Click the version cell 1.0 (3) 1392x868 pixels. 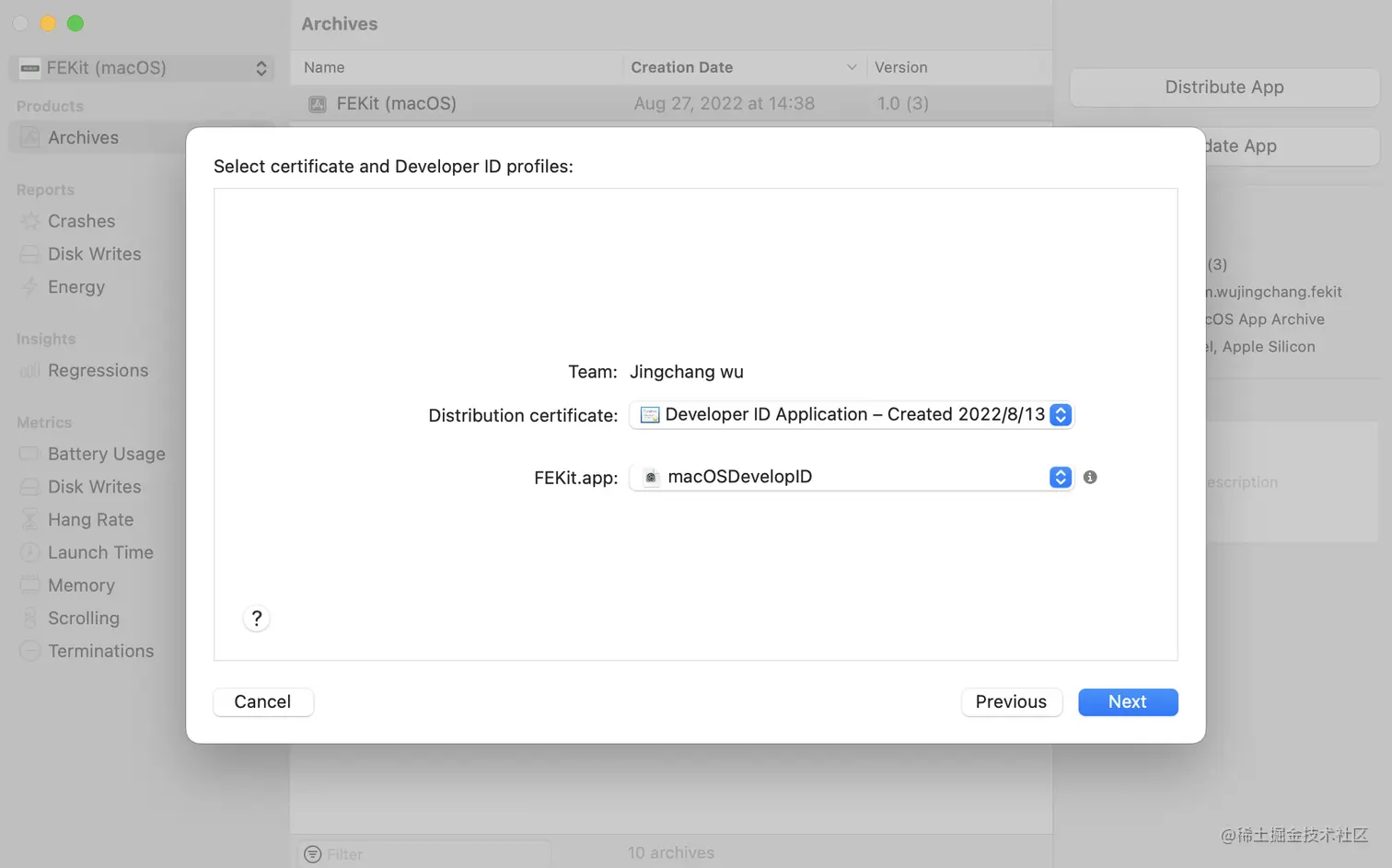pyautogui.click(x=903, y=103)
